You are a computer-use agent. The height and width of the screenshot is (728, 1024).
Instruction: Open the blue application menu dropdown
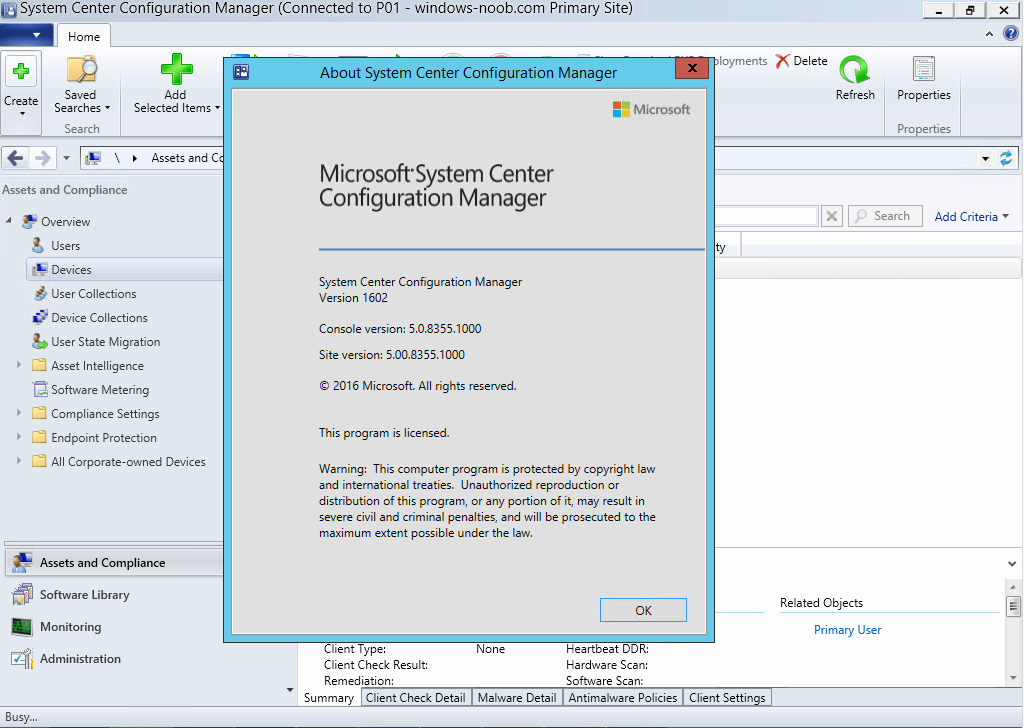click(x=27, y=35)
